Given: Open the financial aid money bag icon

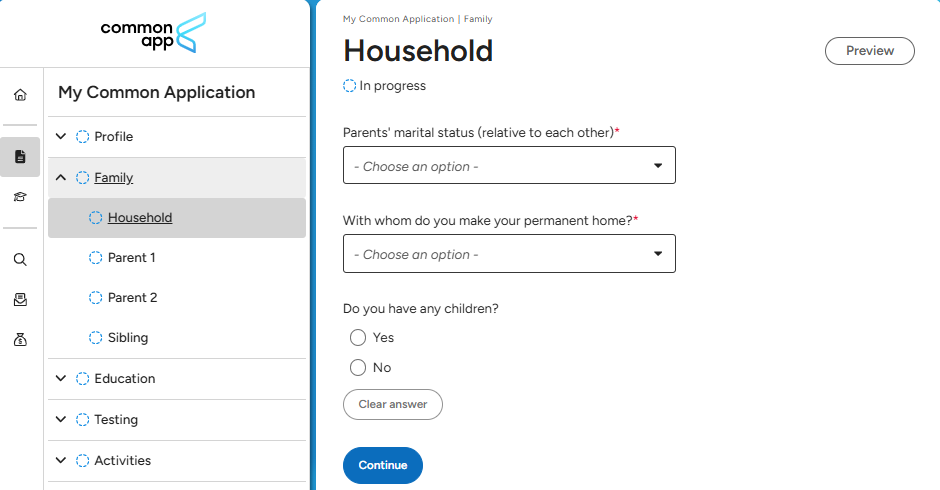Looking at the screenshot, I should [x=20, y=340].
